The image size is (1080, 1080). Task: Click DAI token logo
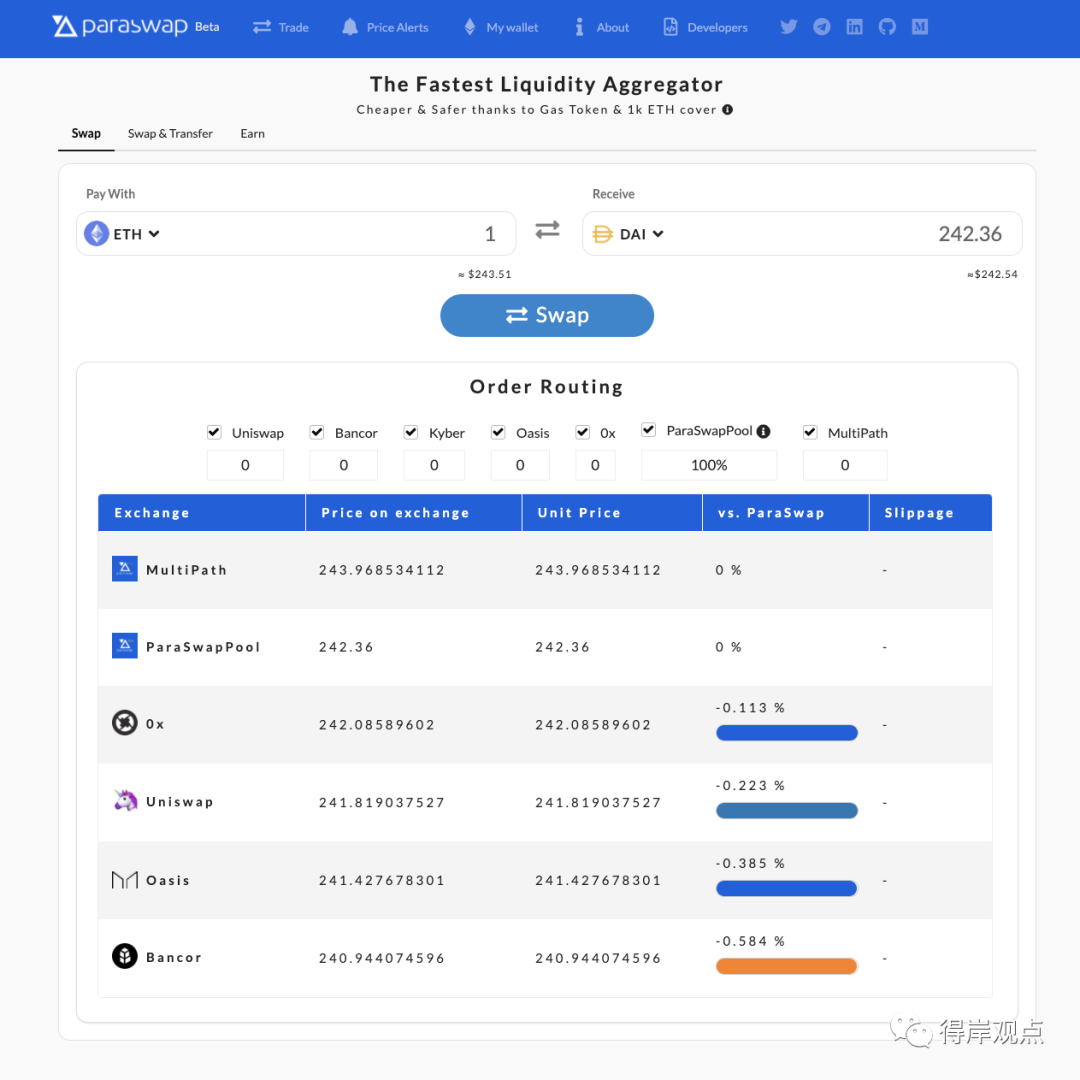click(x=603, y=234)
